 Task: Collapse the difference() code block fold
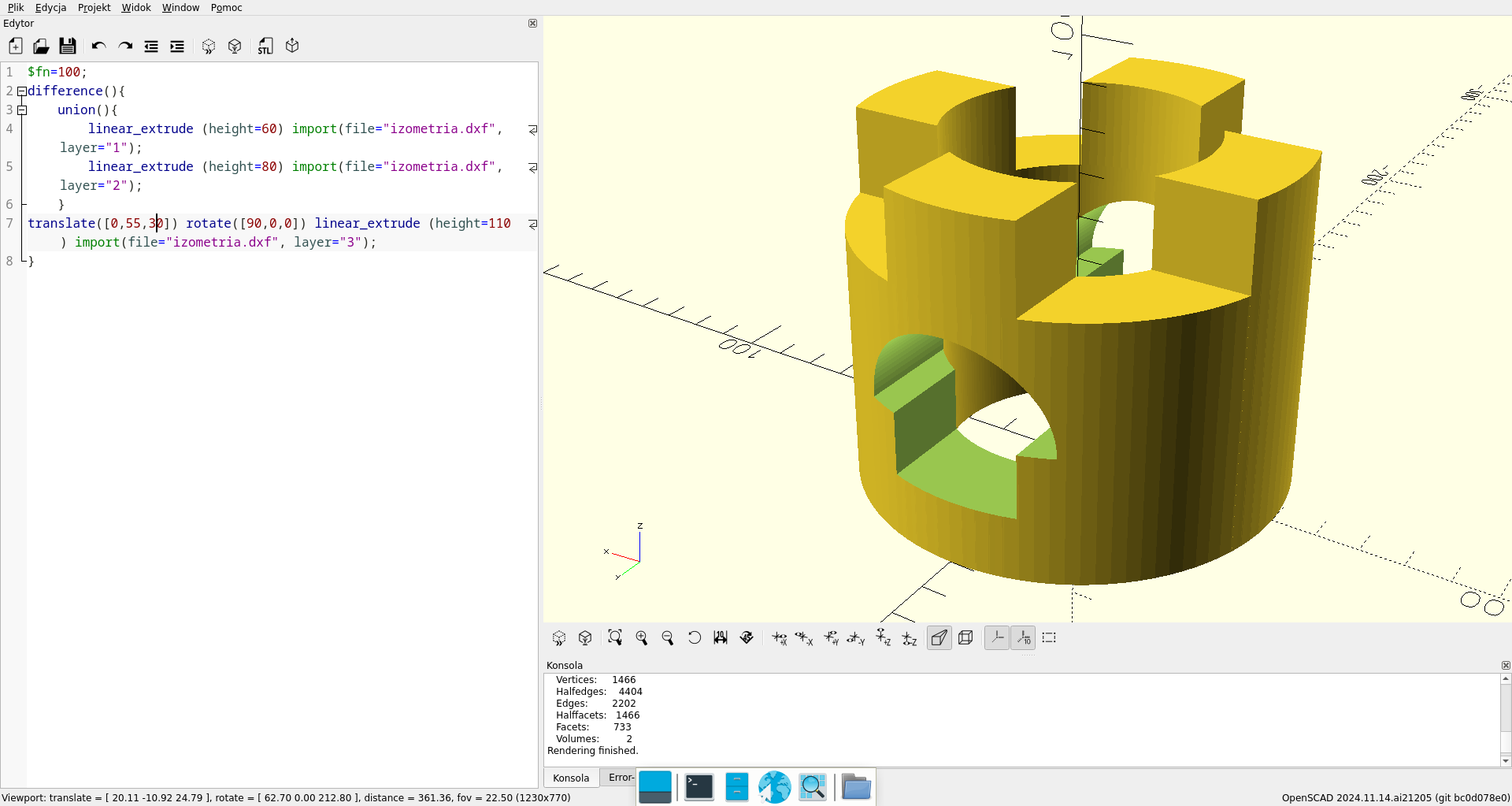click(22, 91)
